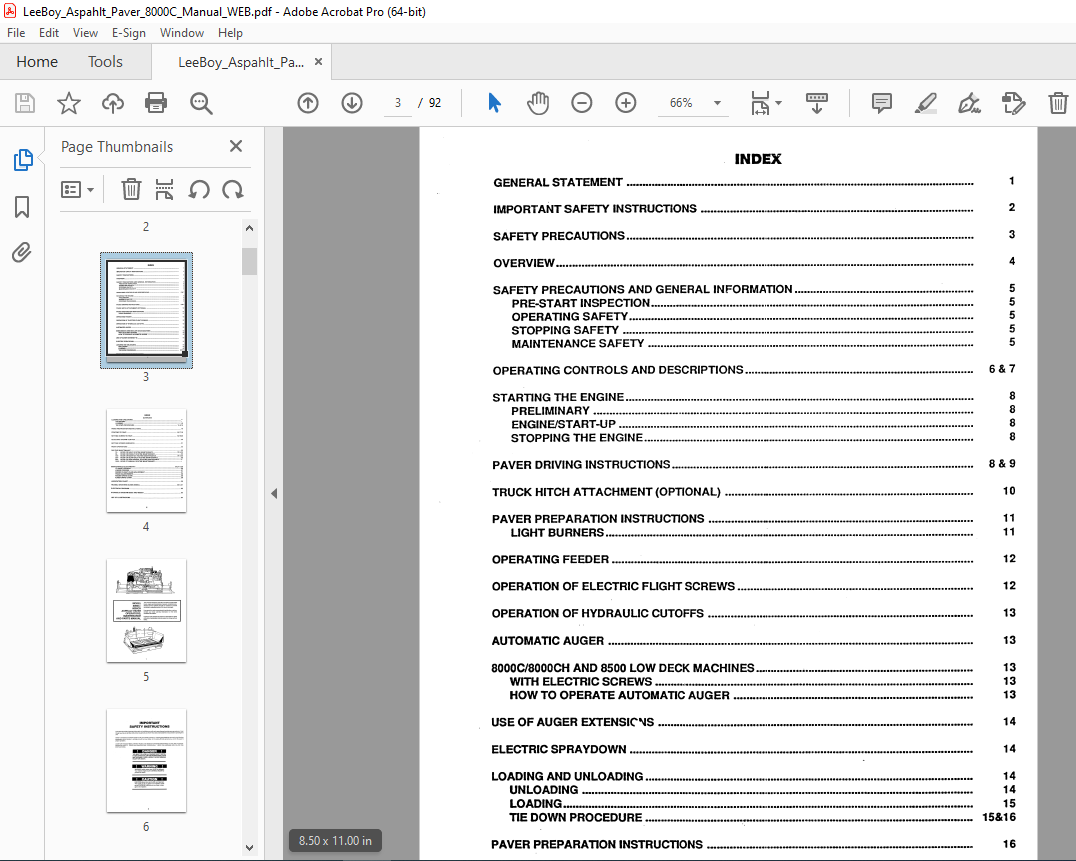Open the View menu

[x=85, y=33]
